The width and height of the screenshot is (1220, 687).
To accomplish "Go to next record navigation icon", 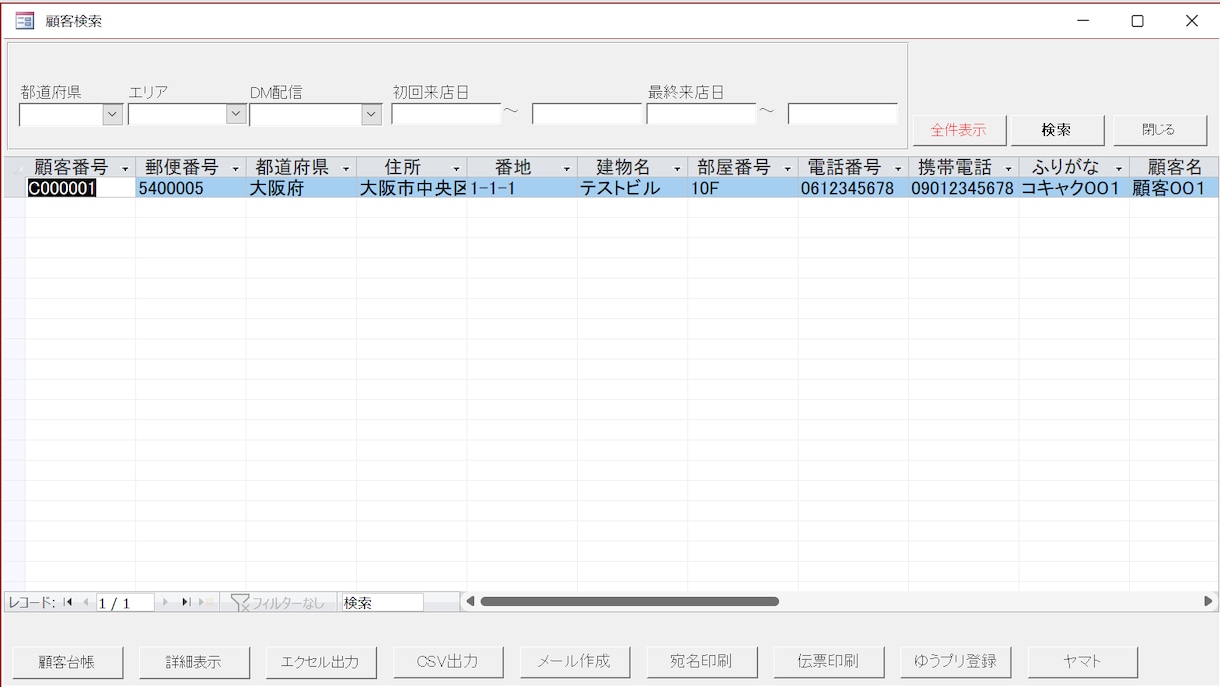I will (166, 602).
